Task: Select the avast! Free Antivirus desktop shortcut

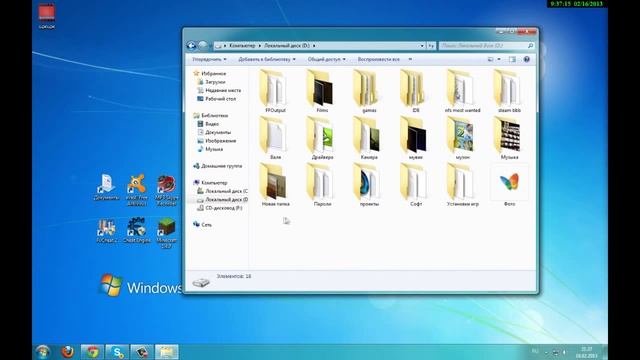Action: [x=137, y=190]
